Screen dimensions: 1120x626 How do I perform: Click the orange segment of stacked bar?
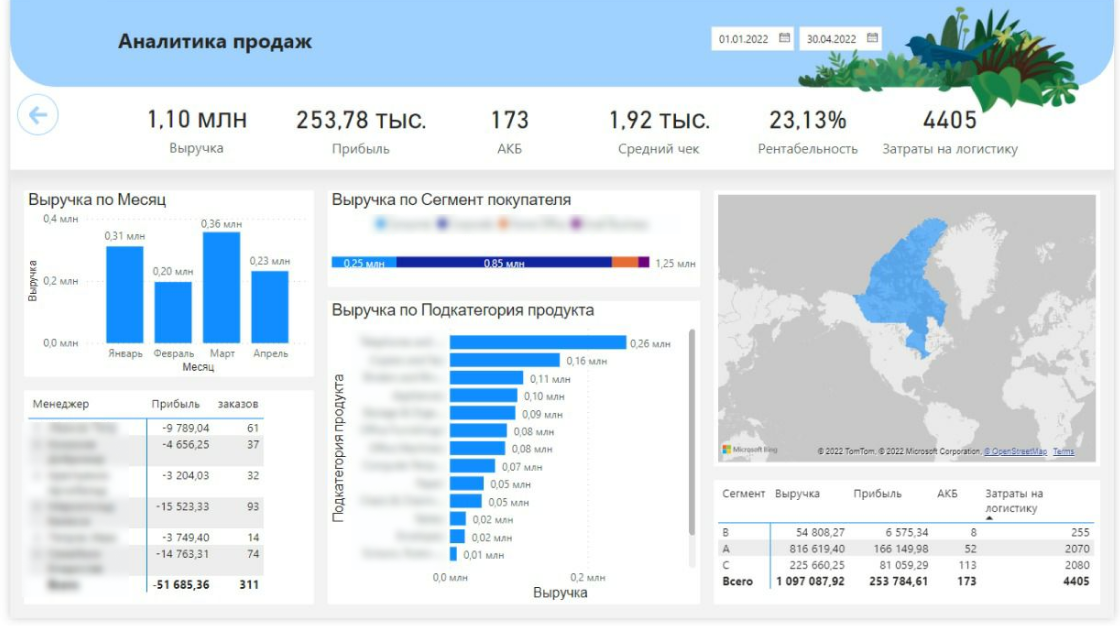click(x=624, y=262)
